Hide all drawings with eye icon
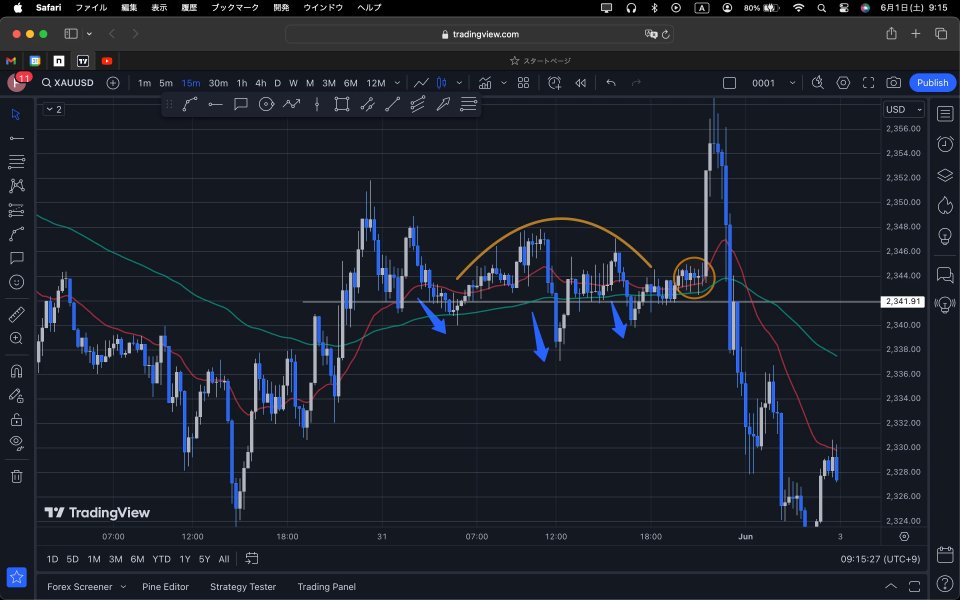Image resolution: width=960 pixels, height=600 pixels. (16, 443)
